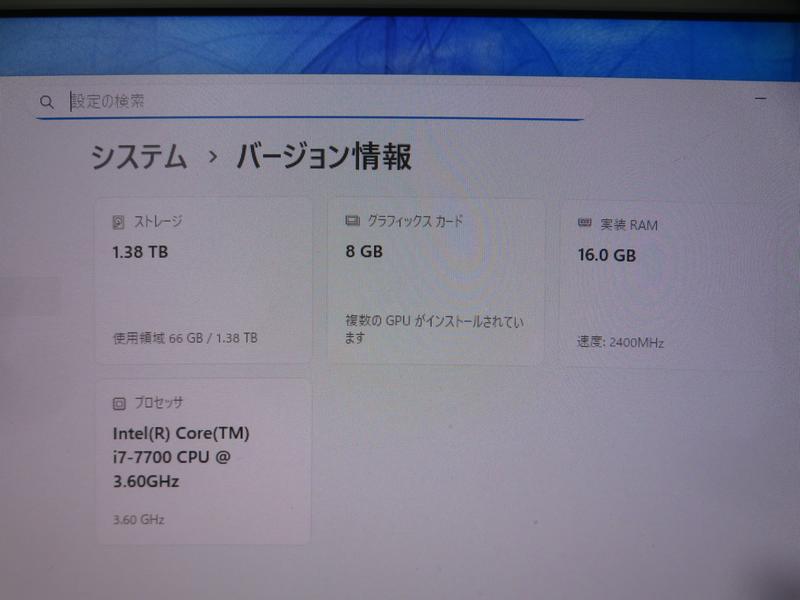800x600 pixels.
Task: Click the RAM memory icon
Action: click(584, 223)
